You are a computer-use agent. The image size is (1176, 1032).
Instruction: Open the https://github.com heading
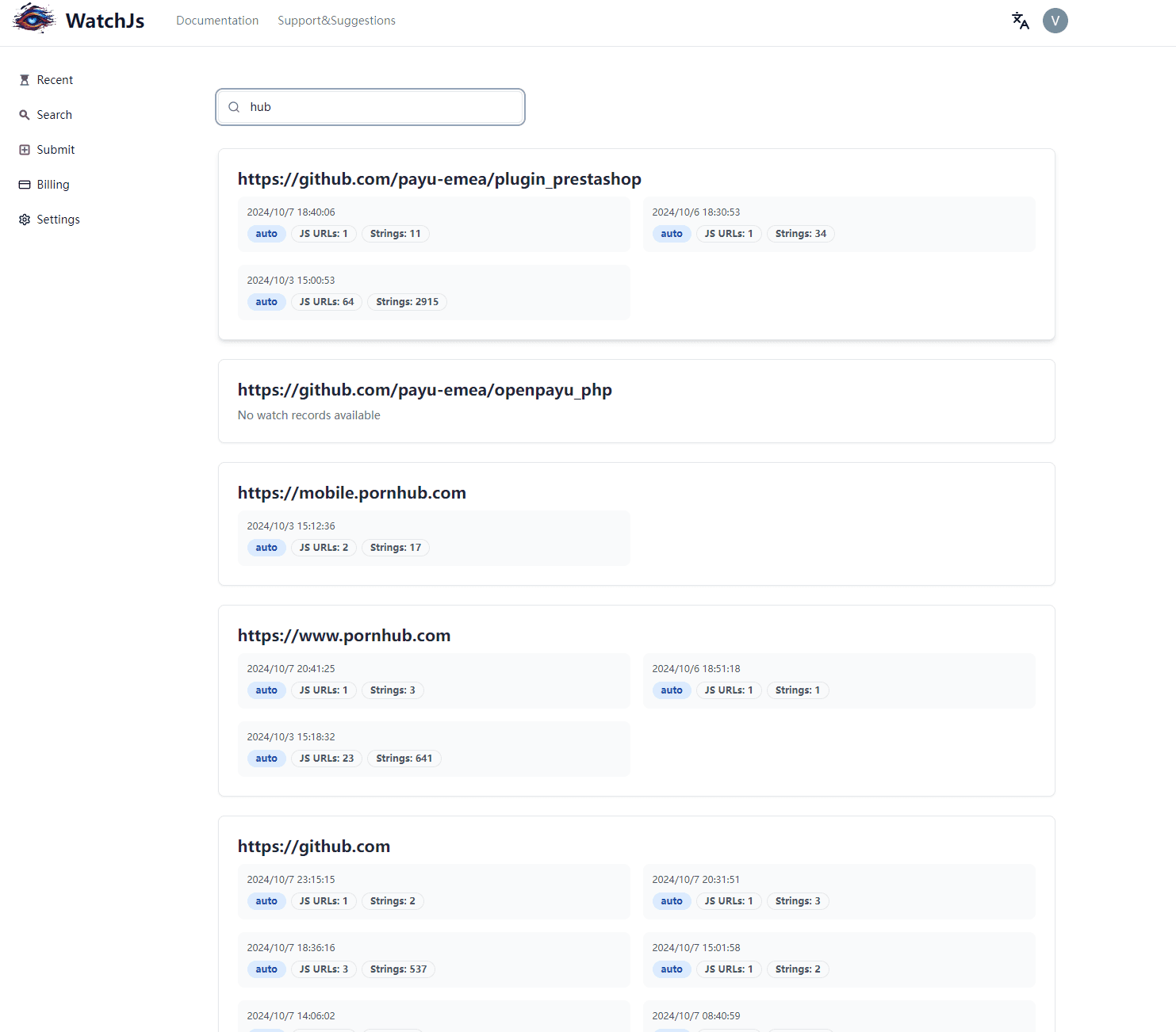point(314,847)
